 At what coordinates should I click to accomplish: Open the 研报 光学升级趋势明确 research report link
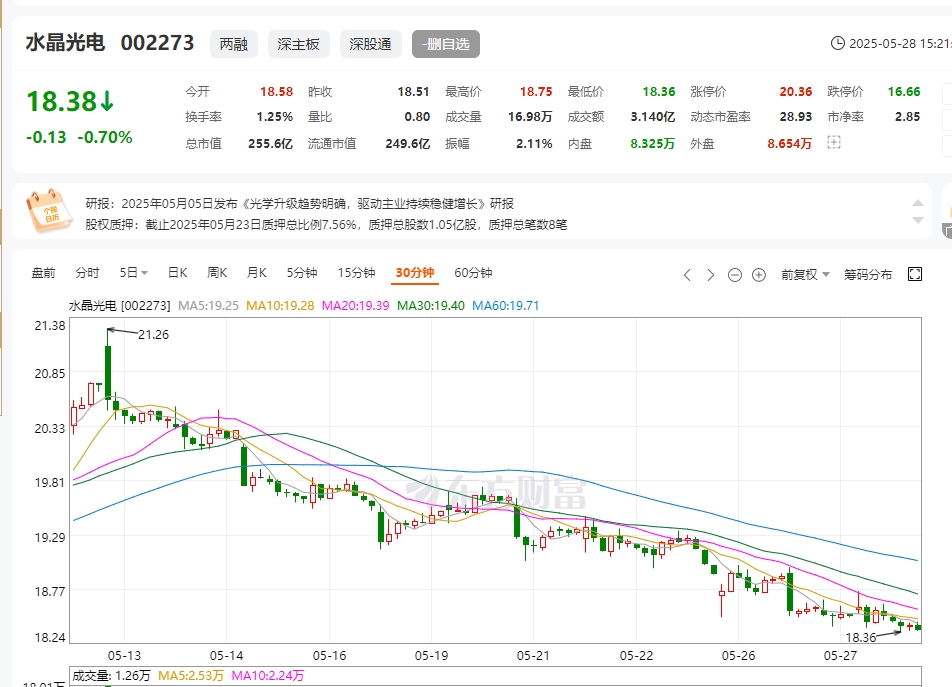299,203
